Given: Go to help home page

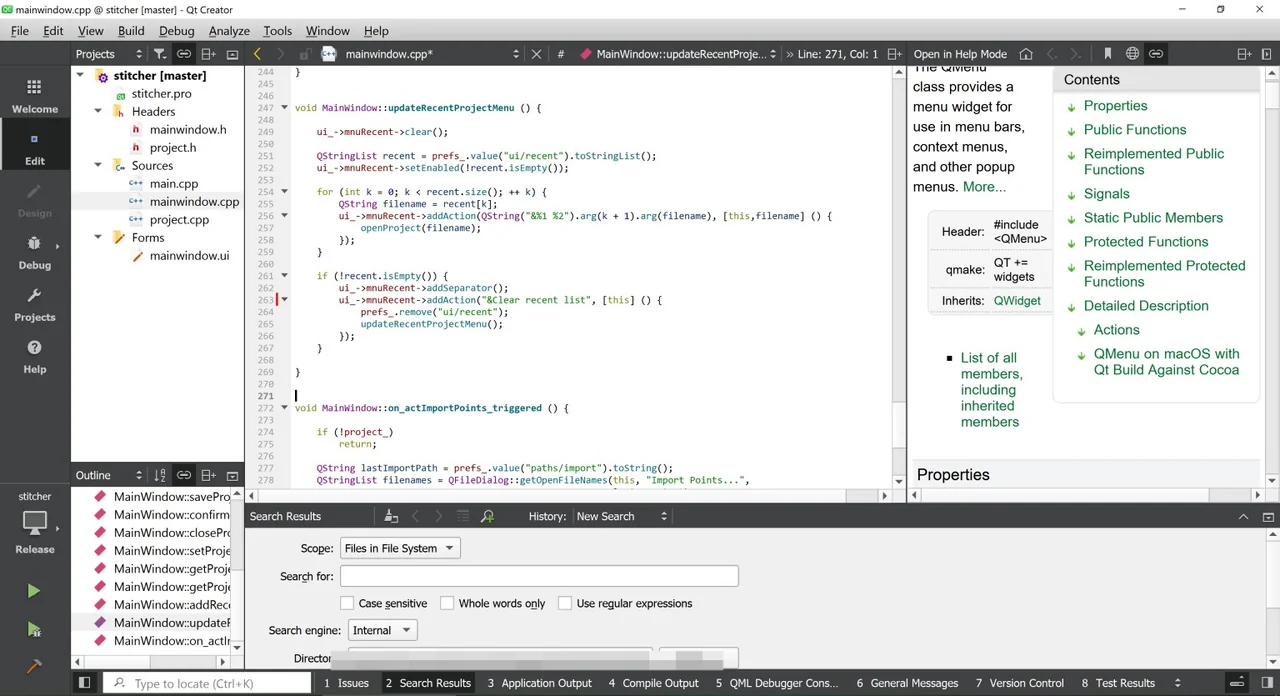Looking at the screenshot, I should pyautogui.click(x=1026, y=54).
